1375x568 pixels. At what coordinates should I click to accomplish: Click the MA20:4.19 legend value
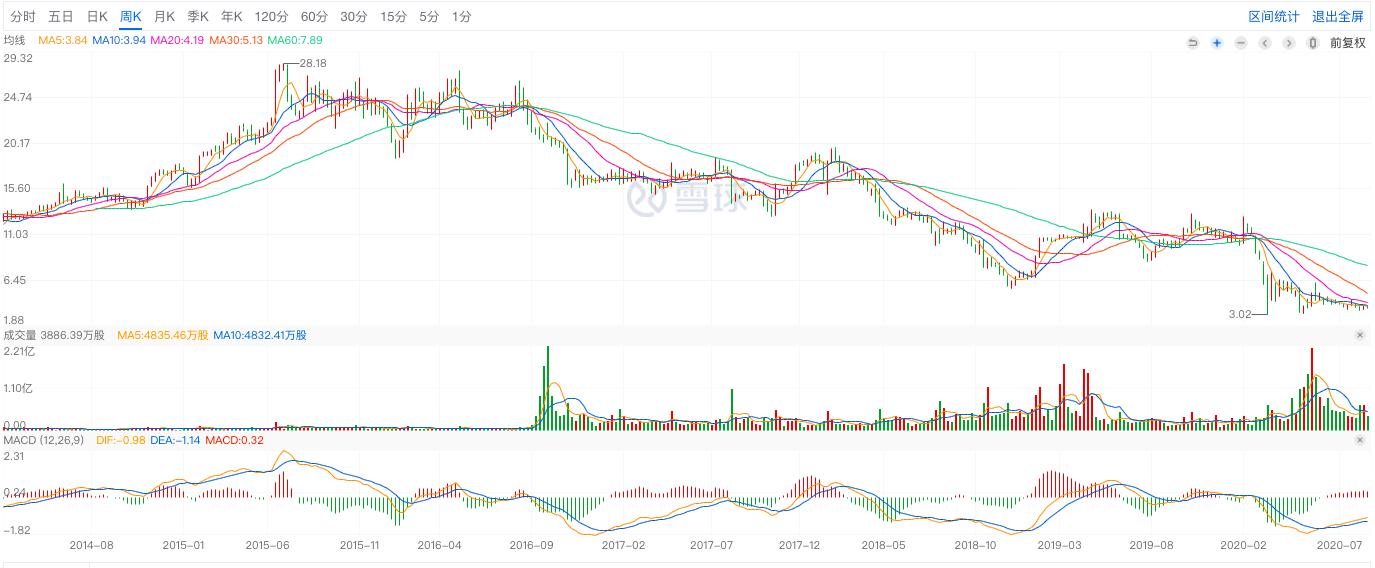point(177,40)
